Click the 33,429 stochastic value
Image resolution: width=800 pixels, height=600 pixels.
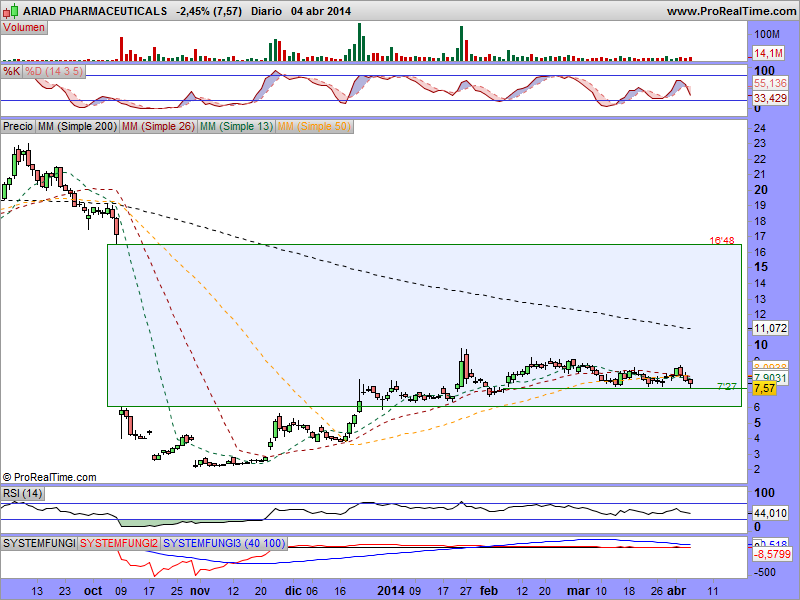[x=770, y=97]
